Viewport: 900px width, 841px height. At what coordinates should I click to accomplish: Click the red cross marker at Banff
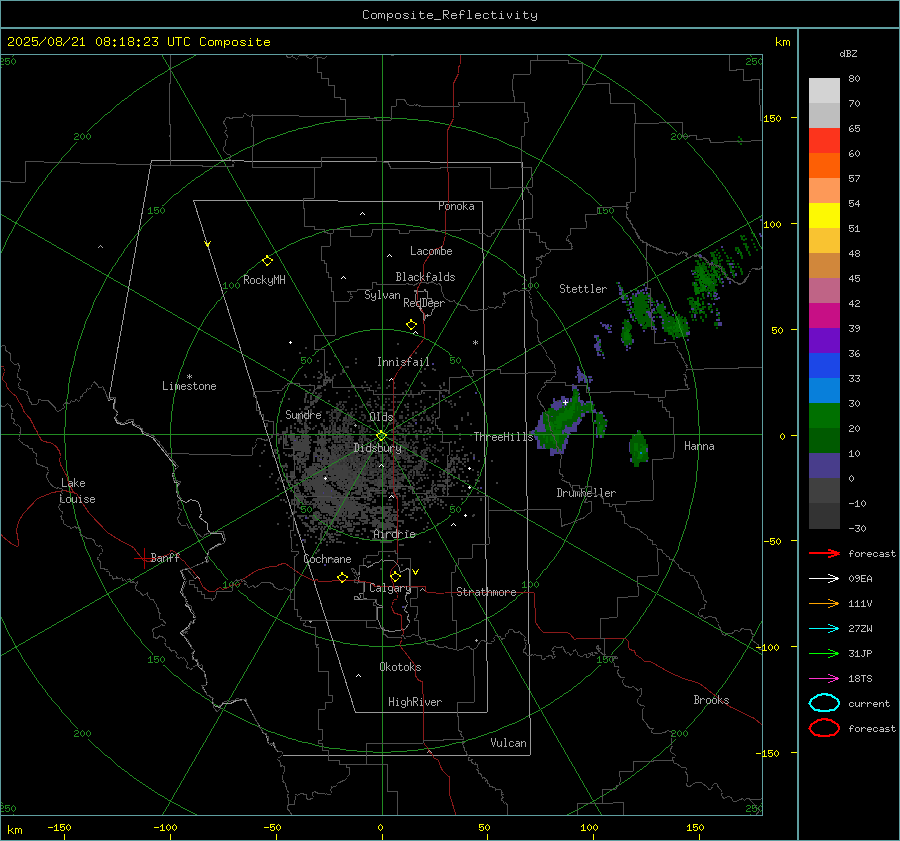point(143,558)
